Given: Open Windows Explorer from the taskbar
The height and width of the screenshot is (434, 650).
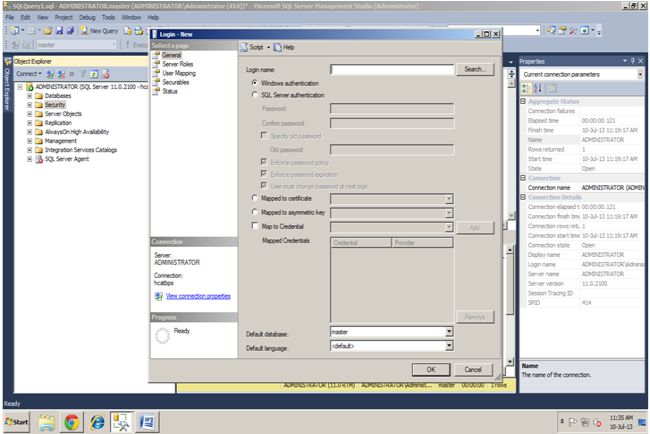Looking at the screenshot, I should tap(46, 422).
